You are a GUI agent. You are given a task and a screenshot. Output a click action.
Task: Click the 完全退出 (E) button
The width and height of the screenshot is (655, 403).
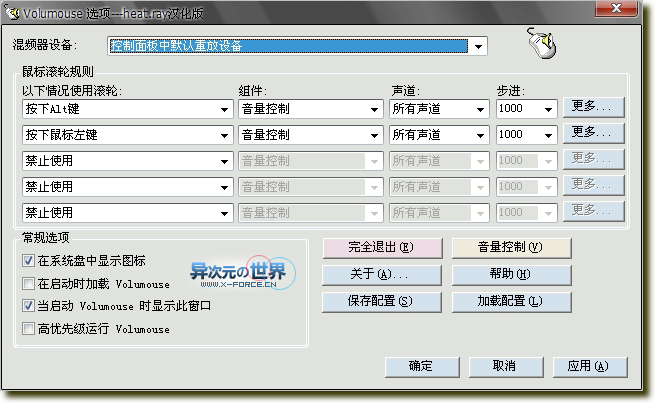coord(382,248)
